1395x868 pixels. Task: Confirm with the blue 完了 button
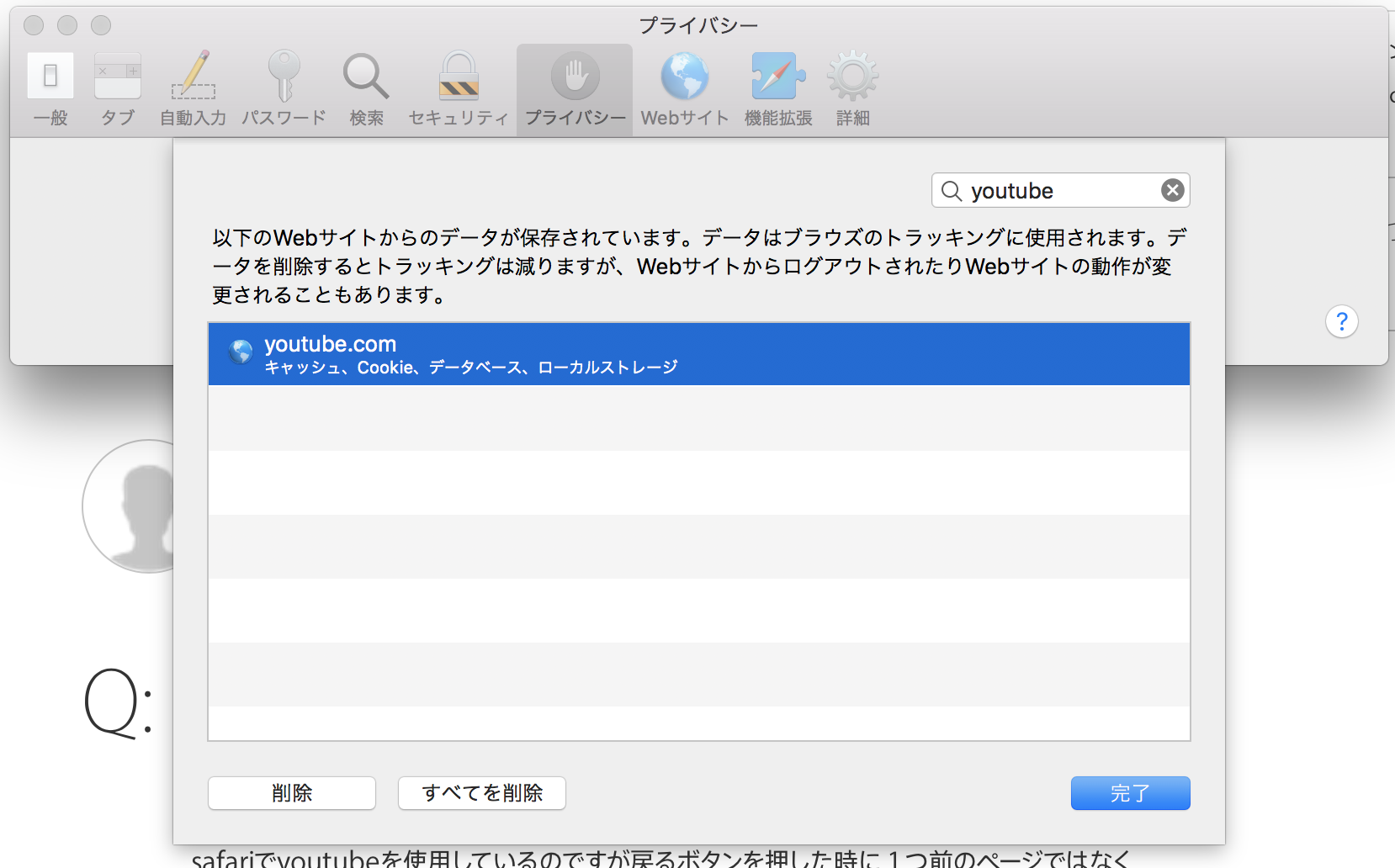point(1130,793)
